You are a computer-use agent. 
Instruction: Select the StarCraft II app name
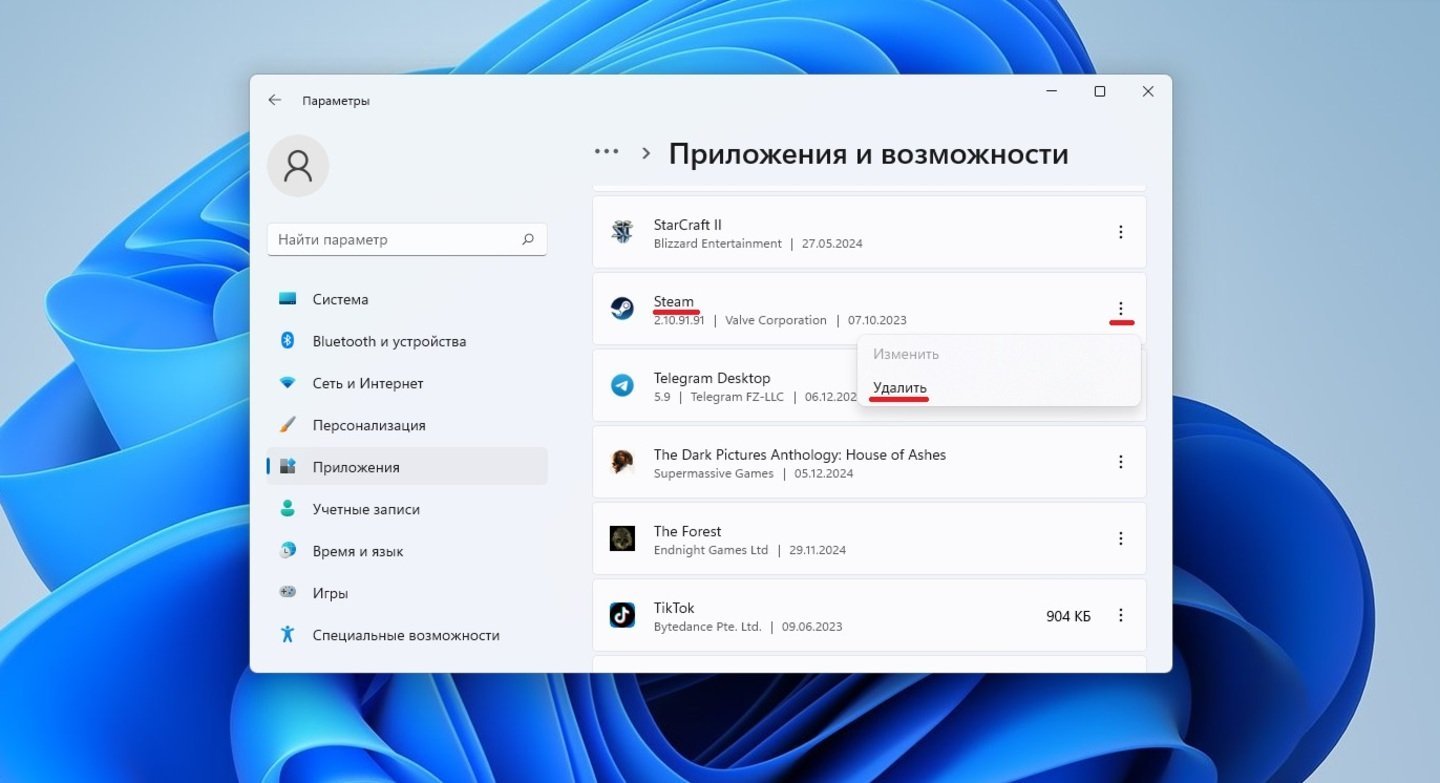(687, 225)
